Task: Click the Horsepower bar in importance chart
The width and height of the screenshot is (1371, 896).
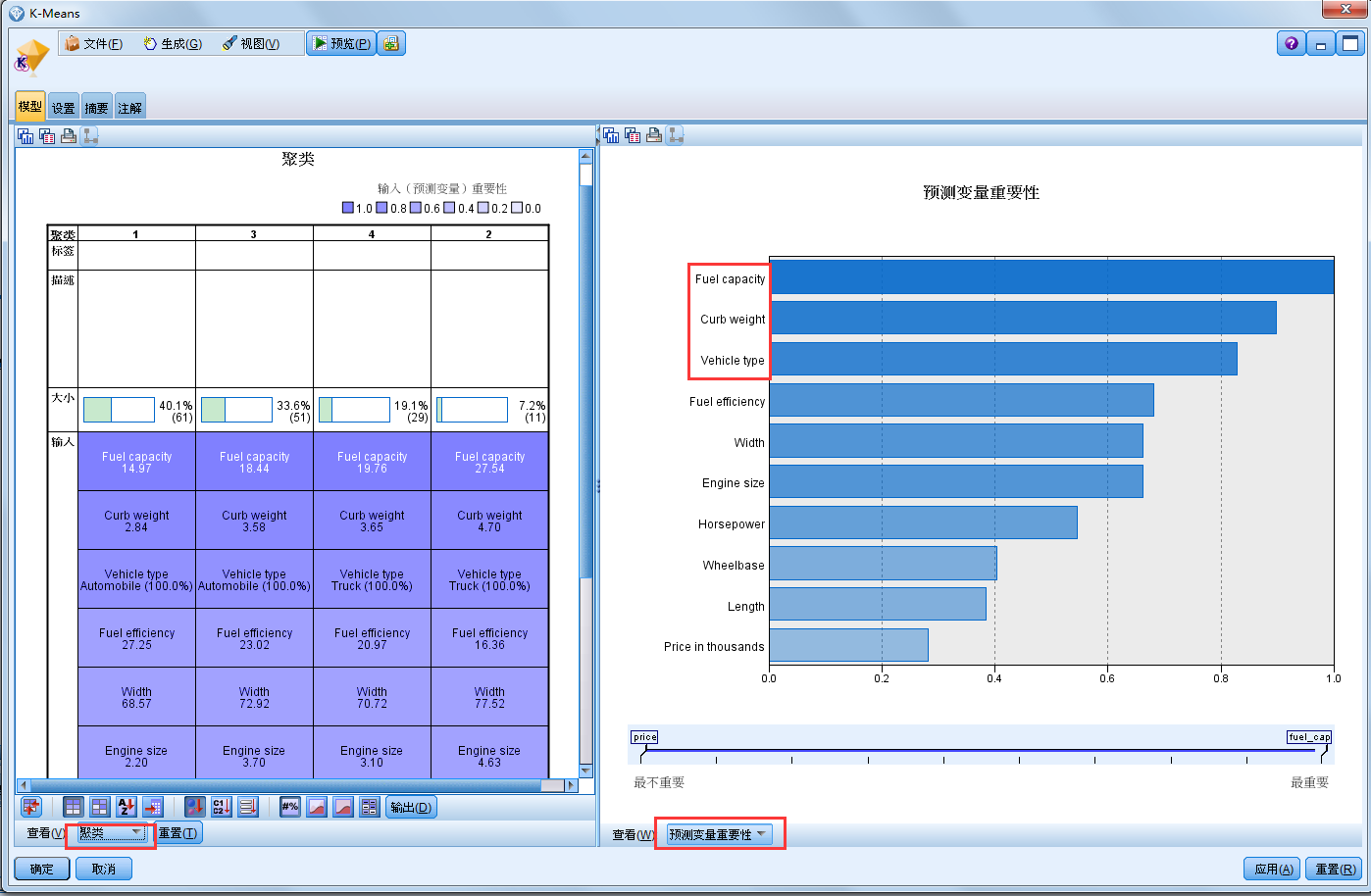Action: click(x=923, y=523)
